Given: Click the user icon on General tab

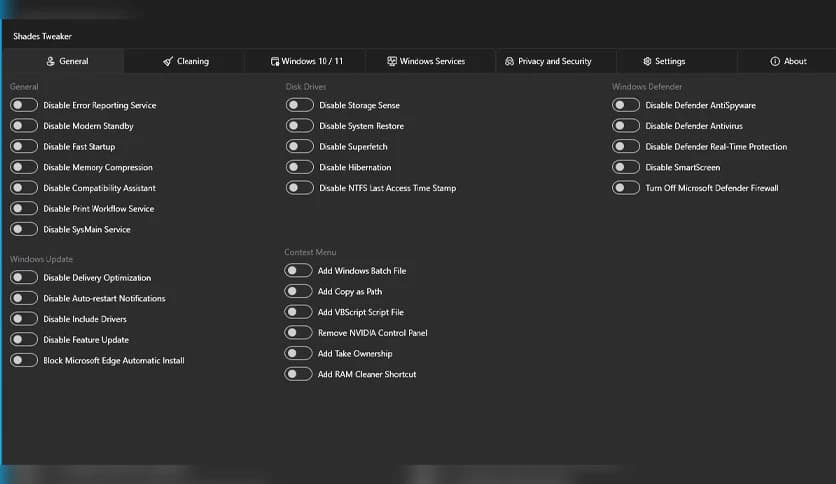Looking at the screenshot, I should point(50,61).
